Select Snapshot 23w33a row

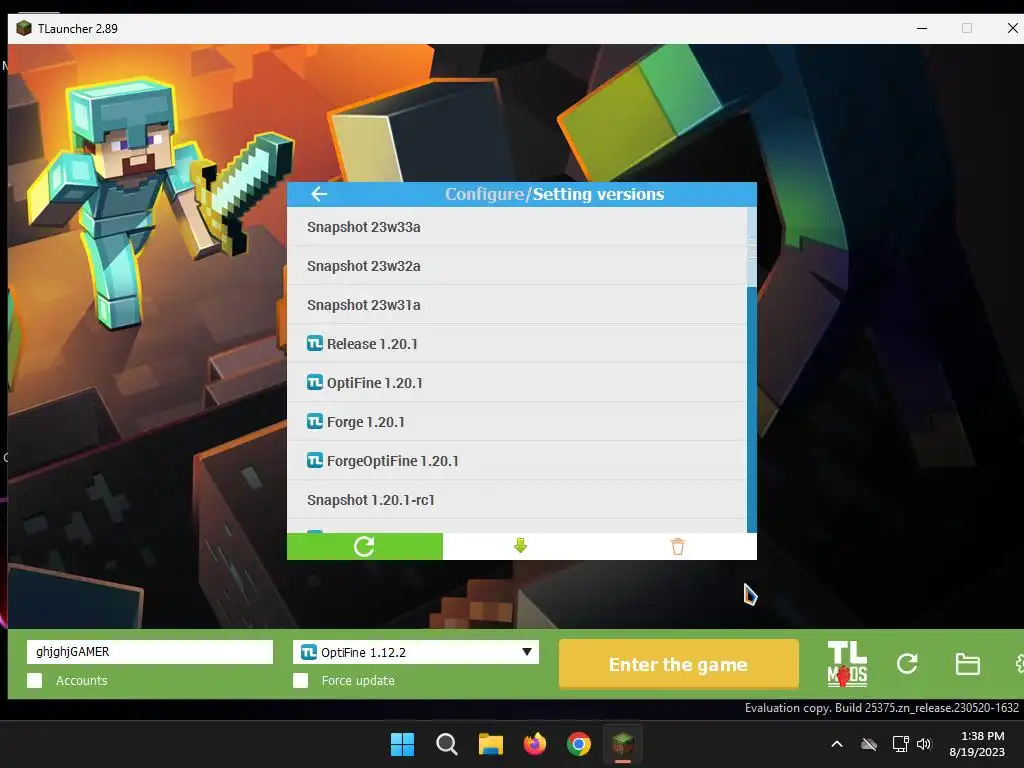point(517,227)
